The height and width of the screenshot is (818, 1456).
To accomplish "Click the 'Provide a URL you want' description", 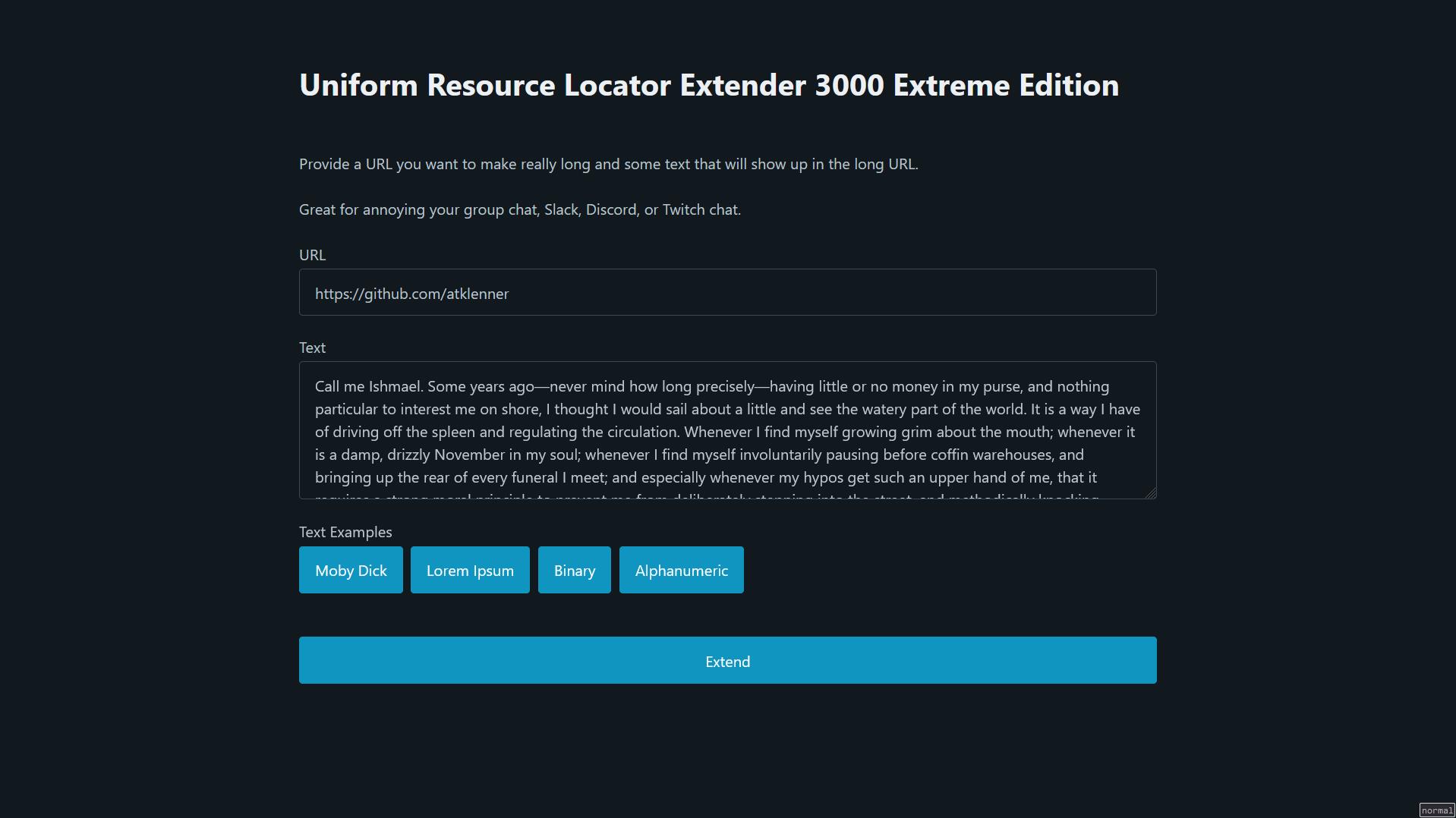I will click(608, 164).
